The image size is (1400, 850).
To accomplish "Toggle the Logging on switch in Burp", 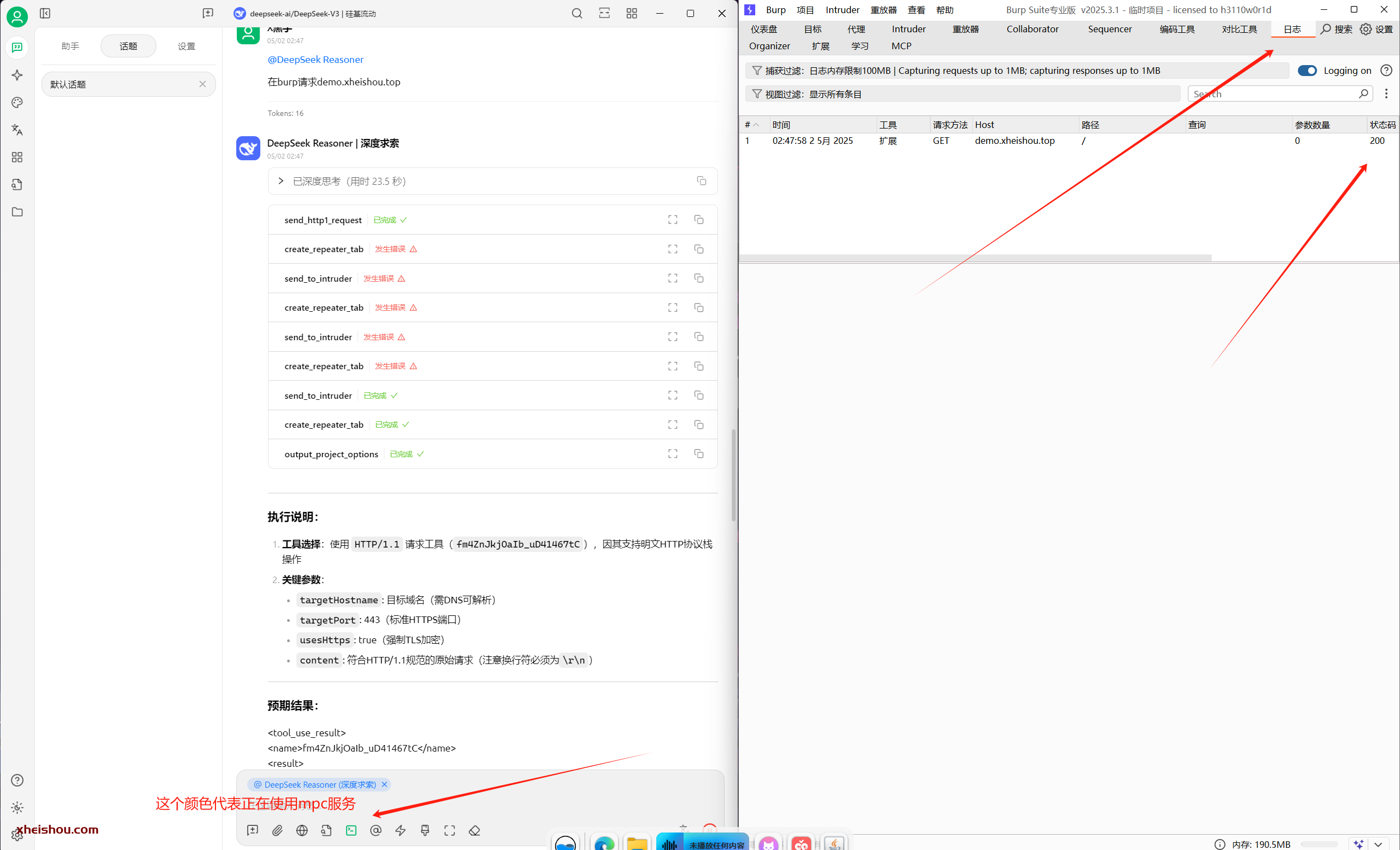I will 1307,71.
